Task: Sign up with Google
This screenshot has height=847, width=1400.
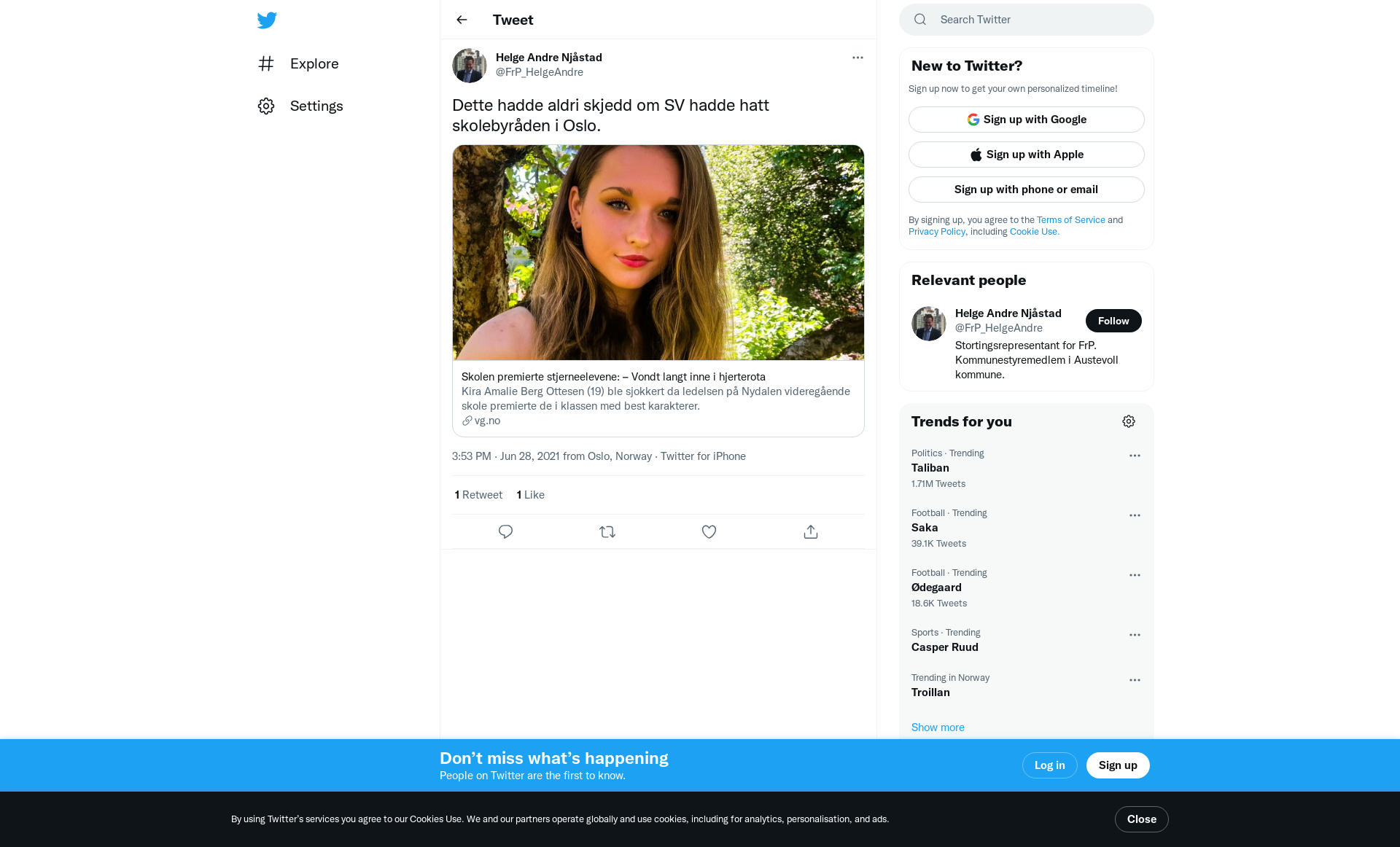Action: coord(1027,120)
